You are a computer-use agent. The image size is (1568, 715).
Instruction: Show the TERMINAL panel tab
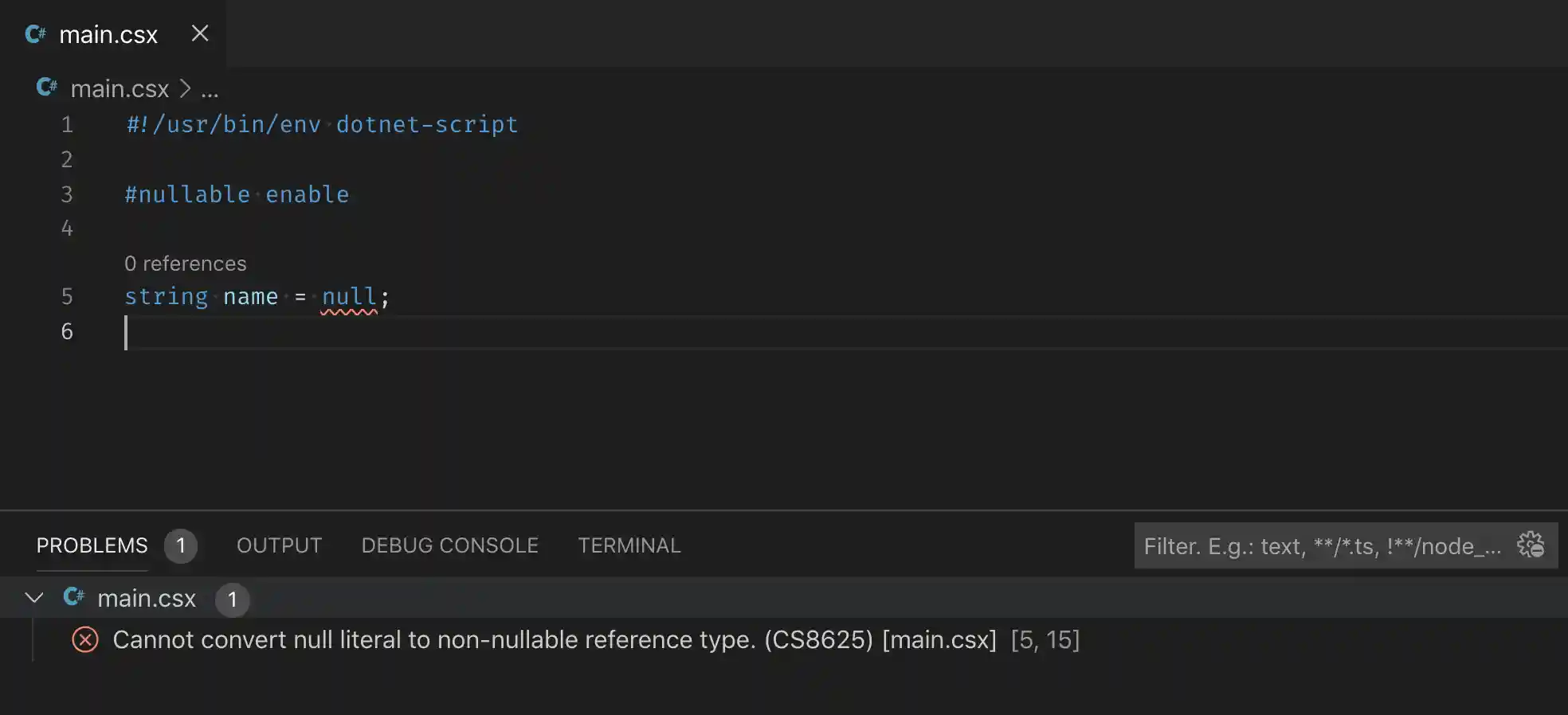pyautogui.click(x=629, y=545)
